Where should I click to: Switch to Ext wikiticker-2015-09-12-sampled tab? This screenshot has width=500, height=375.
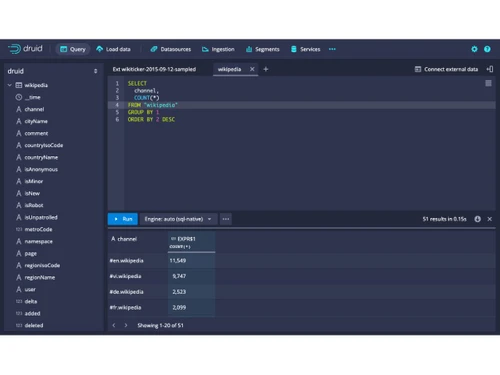(x=154, y=69)
